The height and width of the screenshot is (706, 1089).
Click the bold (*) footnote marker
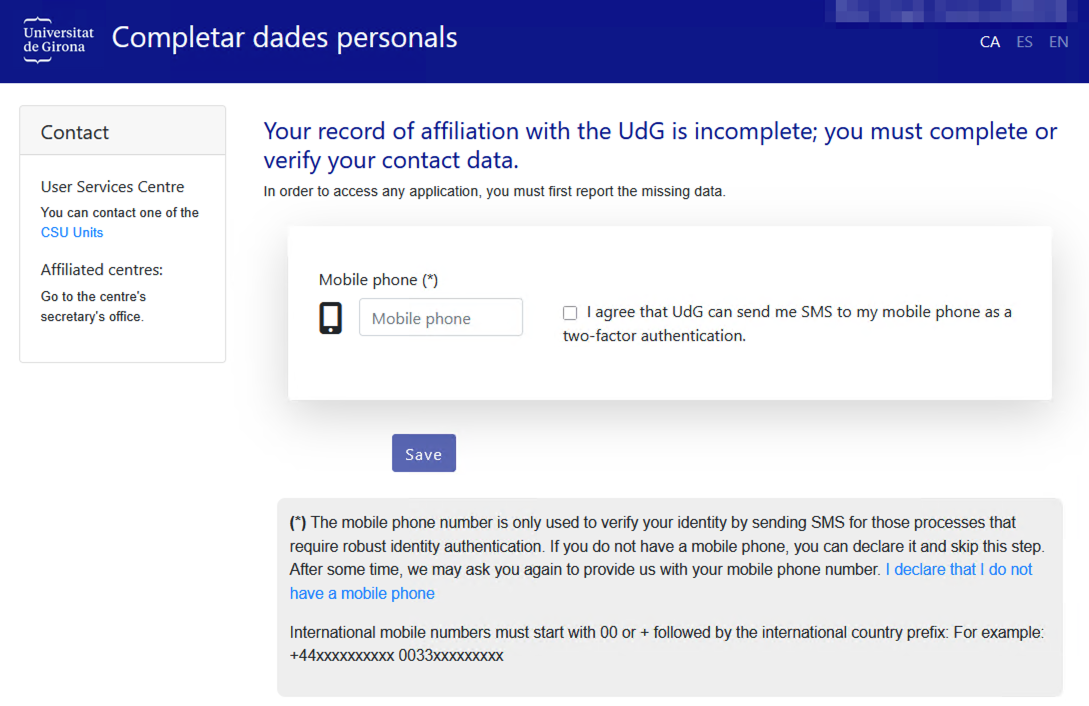[x=298, y=522]
